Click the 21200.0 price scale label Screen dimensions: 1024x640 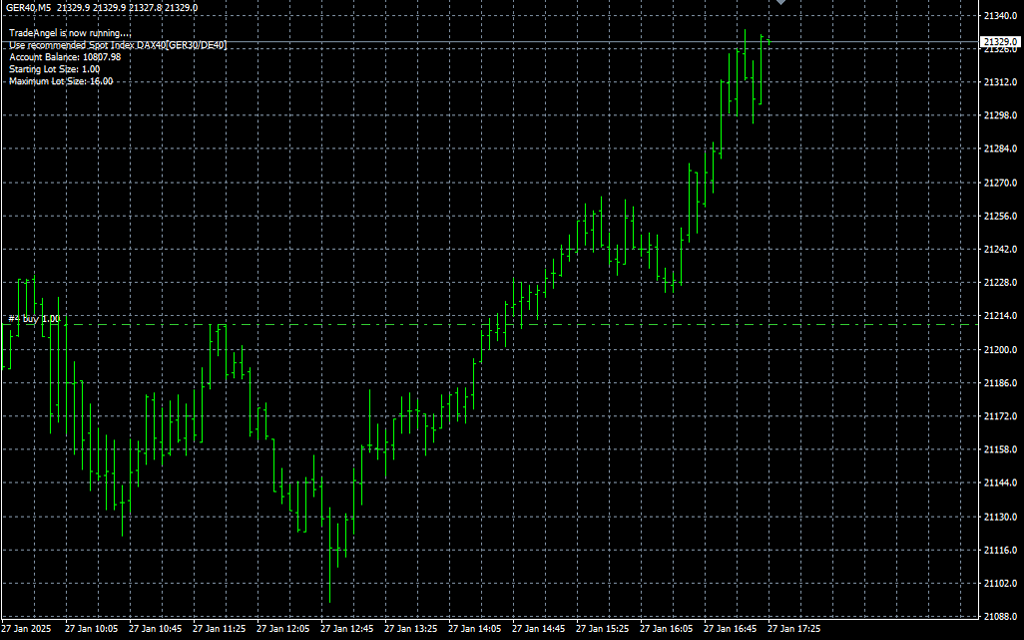tap(1000, 350)
